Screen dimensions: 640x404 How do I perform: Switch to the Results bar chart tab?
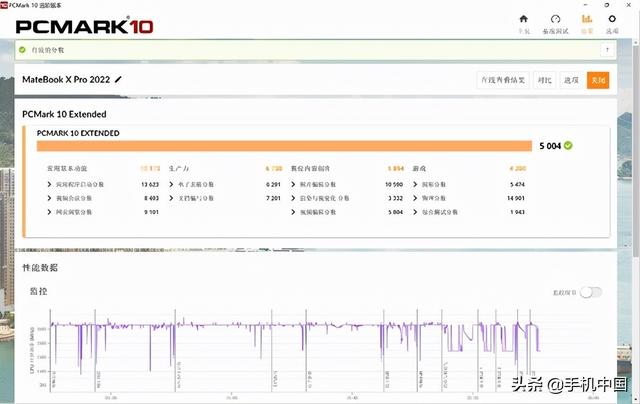[586, 23]
